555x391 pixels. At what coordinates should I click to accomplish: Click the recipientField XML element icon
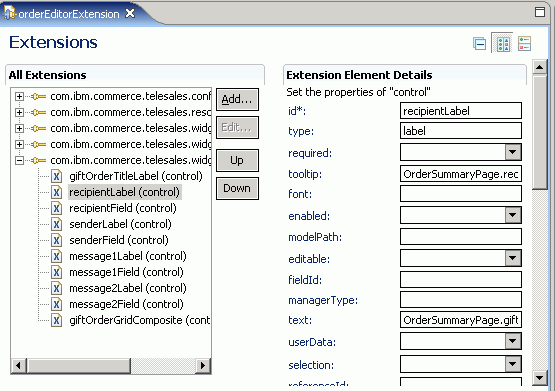[x=56, y=208]
